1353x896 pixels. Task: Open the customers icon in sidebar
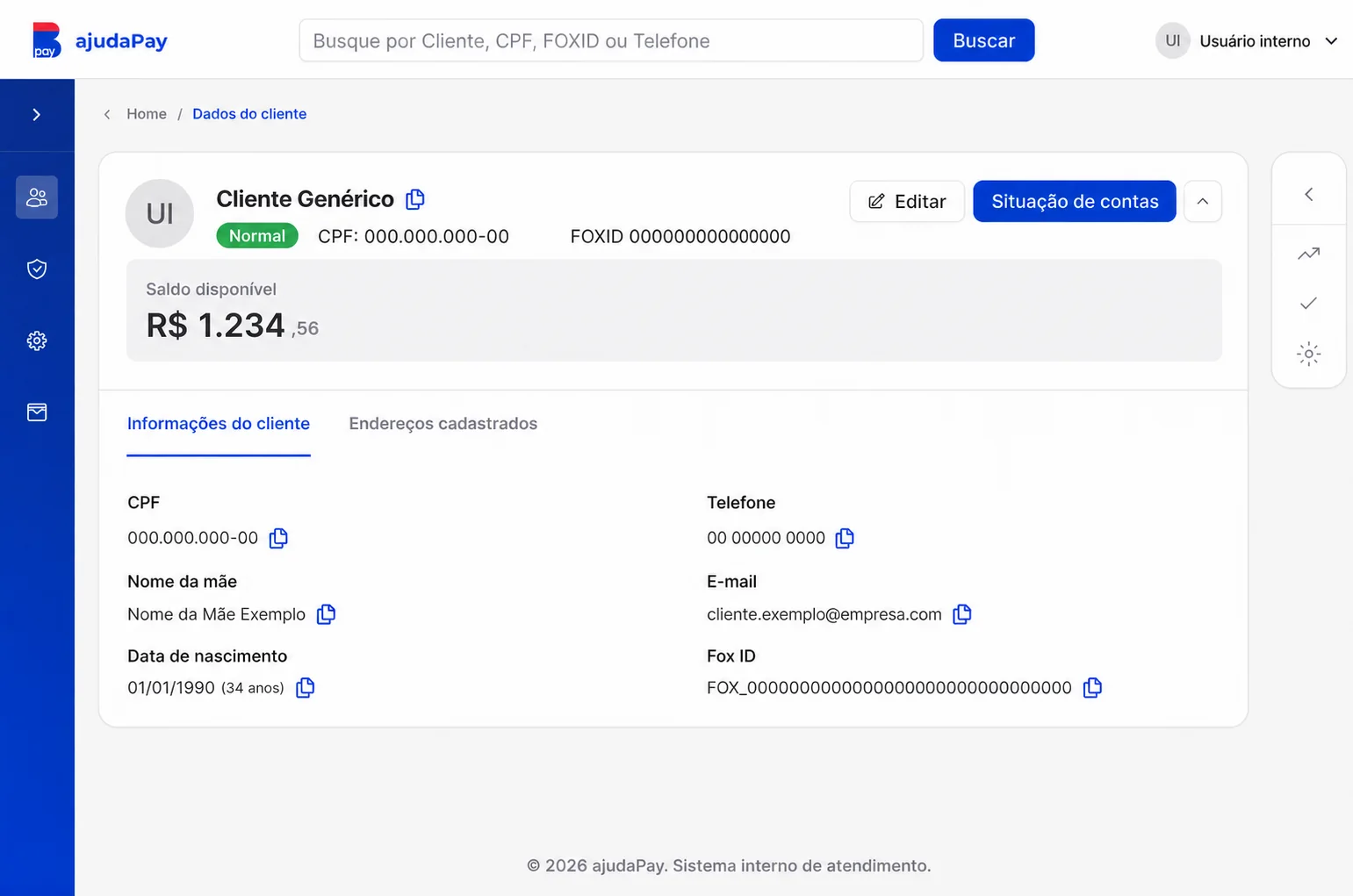tap(37, 197)
